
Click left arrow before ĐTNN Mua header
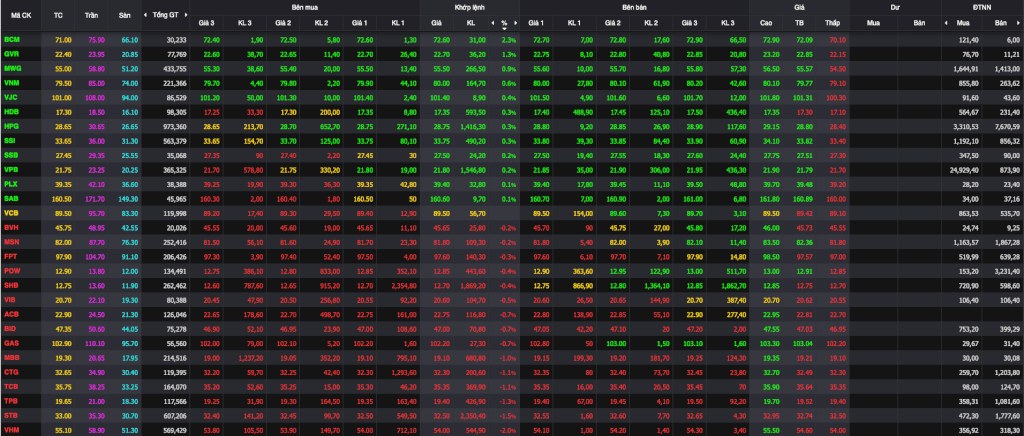coord(946,23)
